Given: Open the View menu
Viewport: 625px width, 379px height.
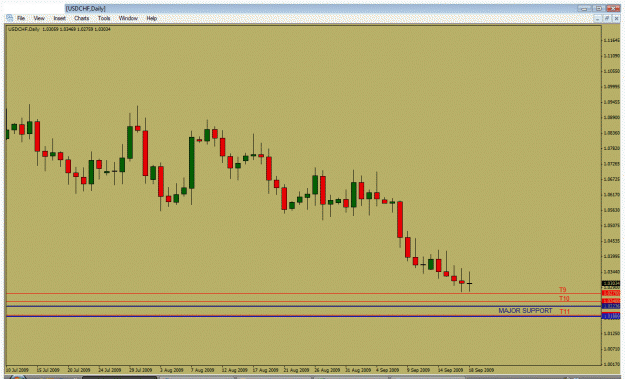Looking at the screenshot, I should [x=39, y=18].
